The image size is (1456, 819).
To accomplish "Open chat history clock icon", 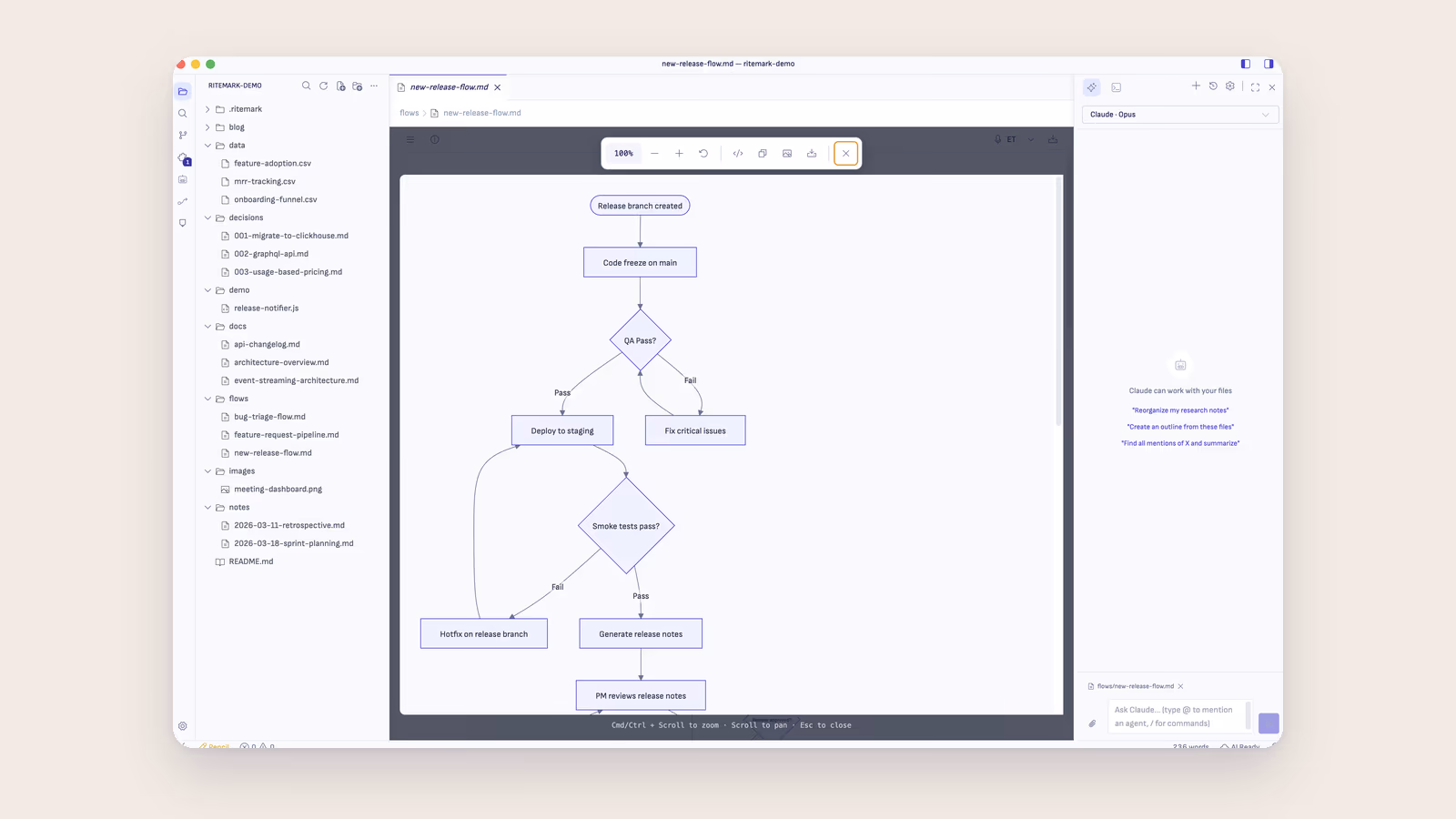I will (1213, 86).
